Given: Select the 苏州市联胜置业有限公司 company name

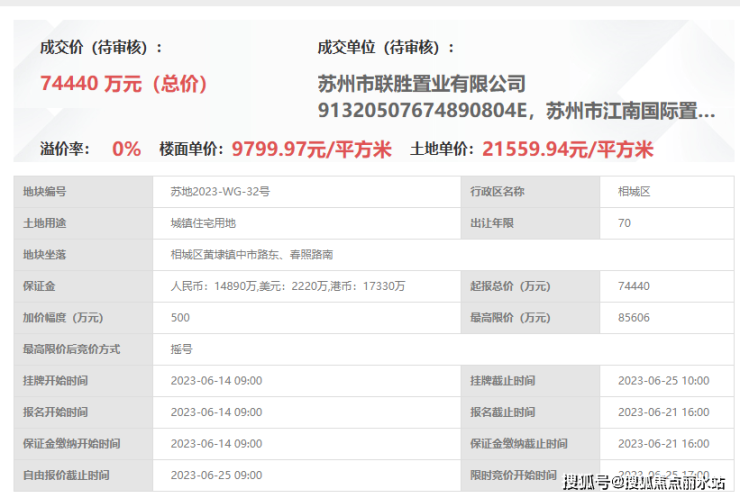Looking at the screenshot, I should pyautogui.click(x=421, y=84).
